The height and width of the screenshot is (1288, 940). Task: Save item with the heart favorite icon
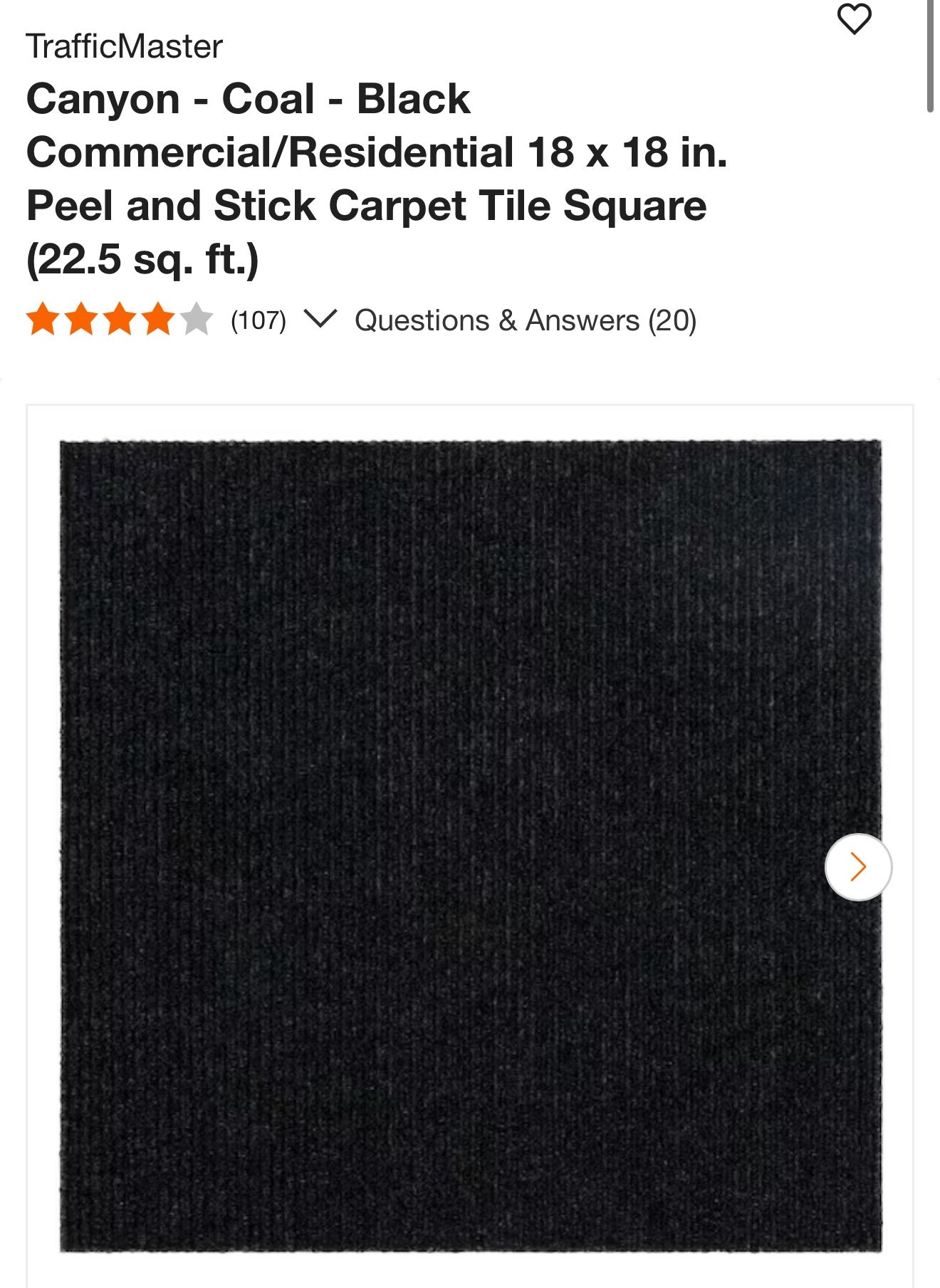pyautogui.click(x=854, y=19)
